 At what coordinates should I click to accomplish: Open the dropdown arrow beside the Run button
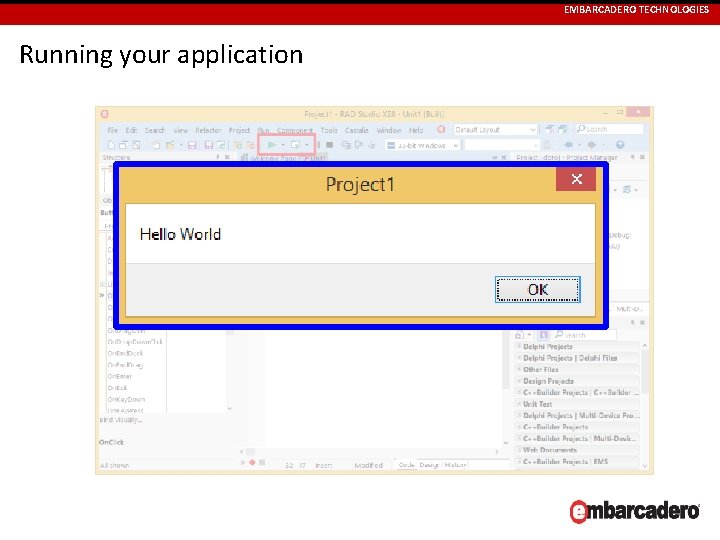[x=283, y=145]
